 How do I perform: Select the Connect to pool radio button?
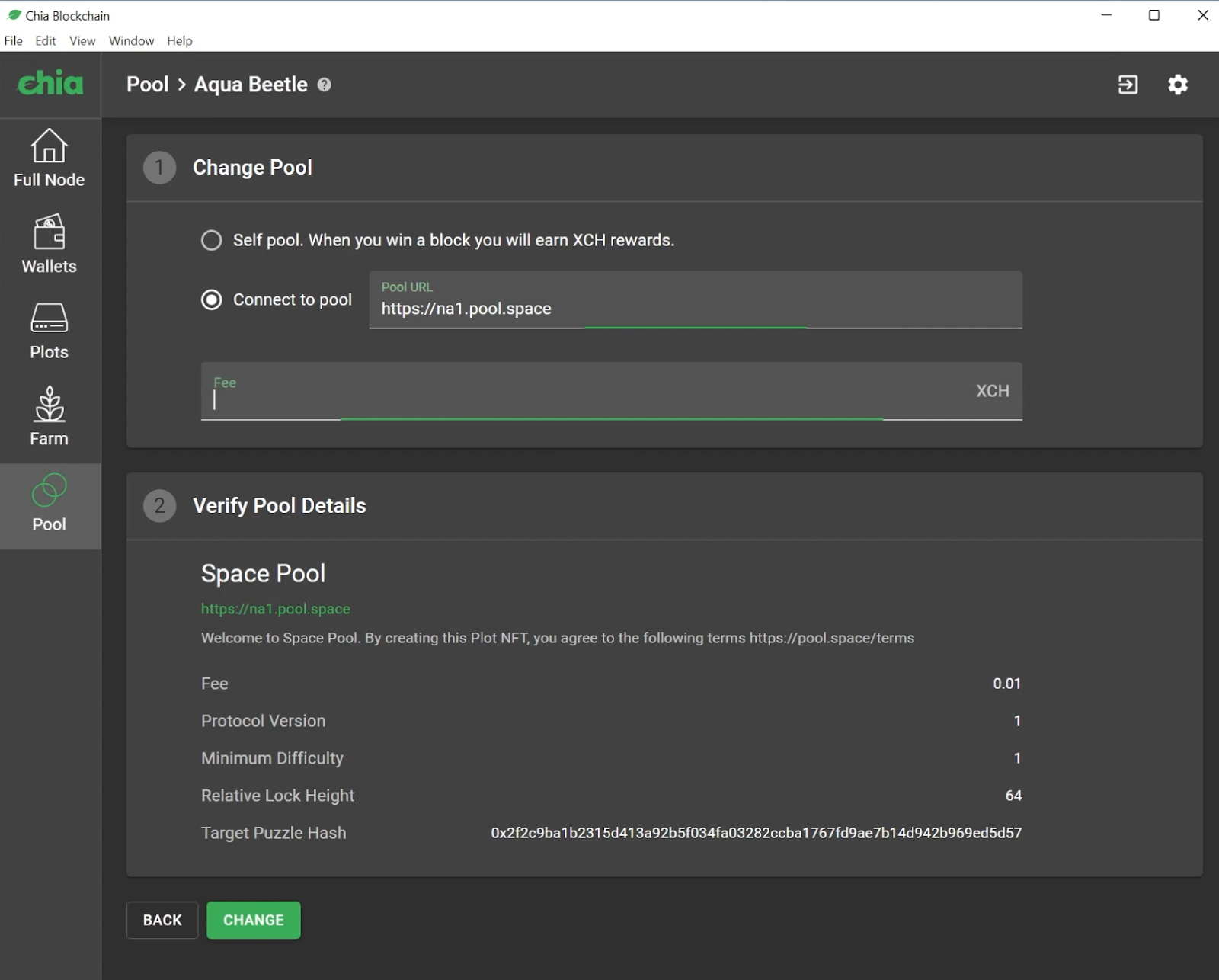click(x=212, y=299)
